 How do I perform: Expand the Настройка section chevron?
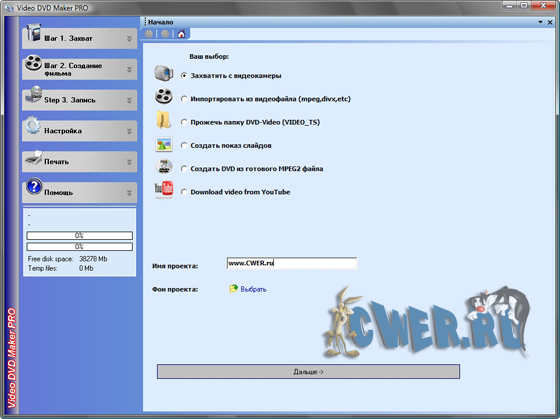click(x=129, y=131)
